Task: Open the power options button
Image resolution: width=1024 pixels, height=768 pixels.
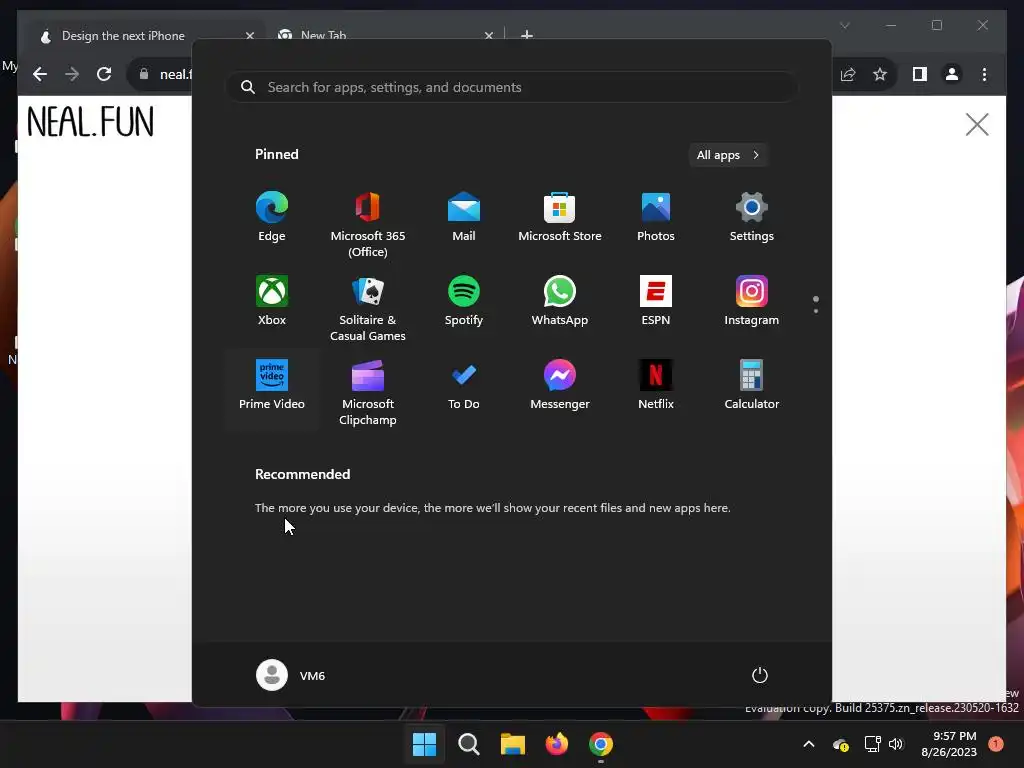Action: pyautogui.click(x=760, y=675)
